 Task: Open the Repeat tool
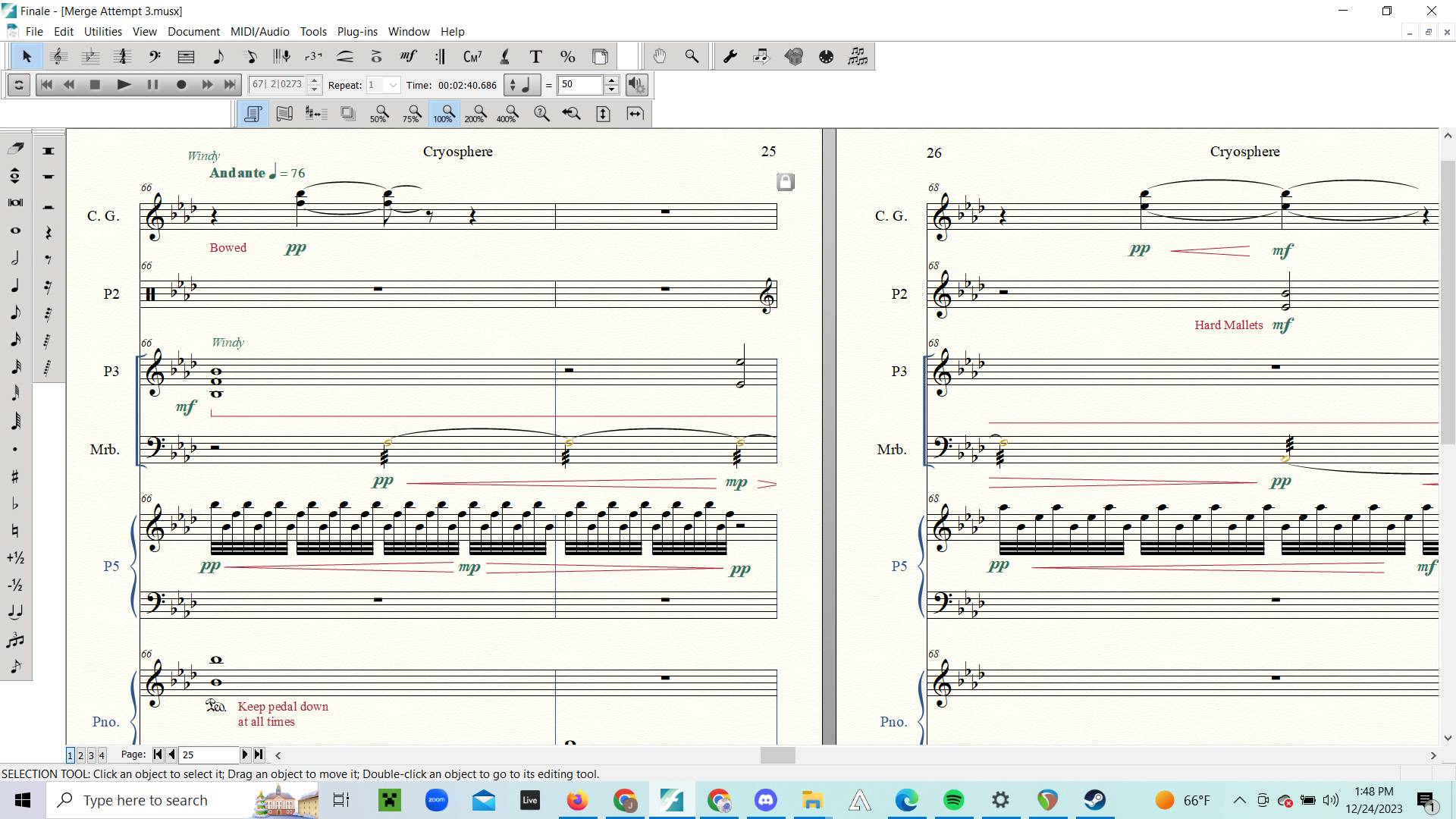[440, 57]
